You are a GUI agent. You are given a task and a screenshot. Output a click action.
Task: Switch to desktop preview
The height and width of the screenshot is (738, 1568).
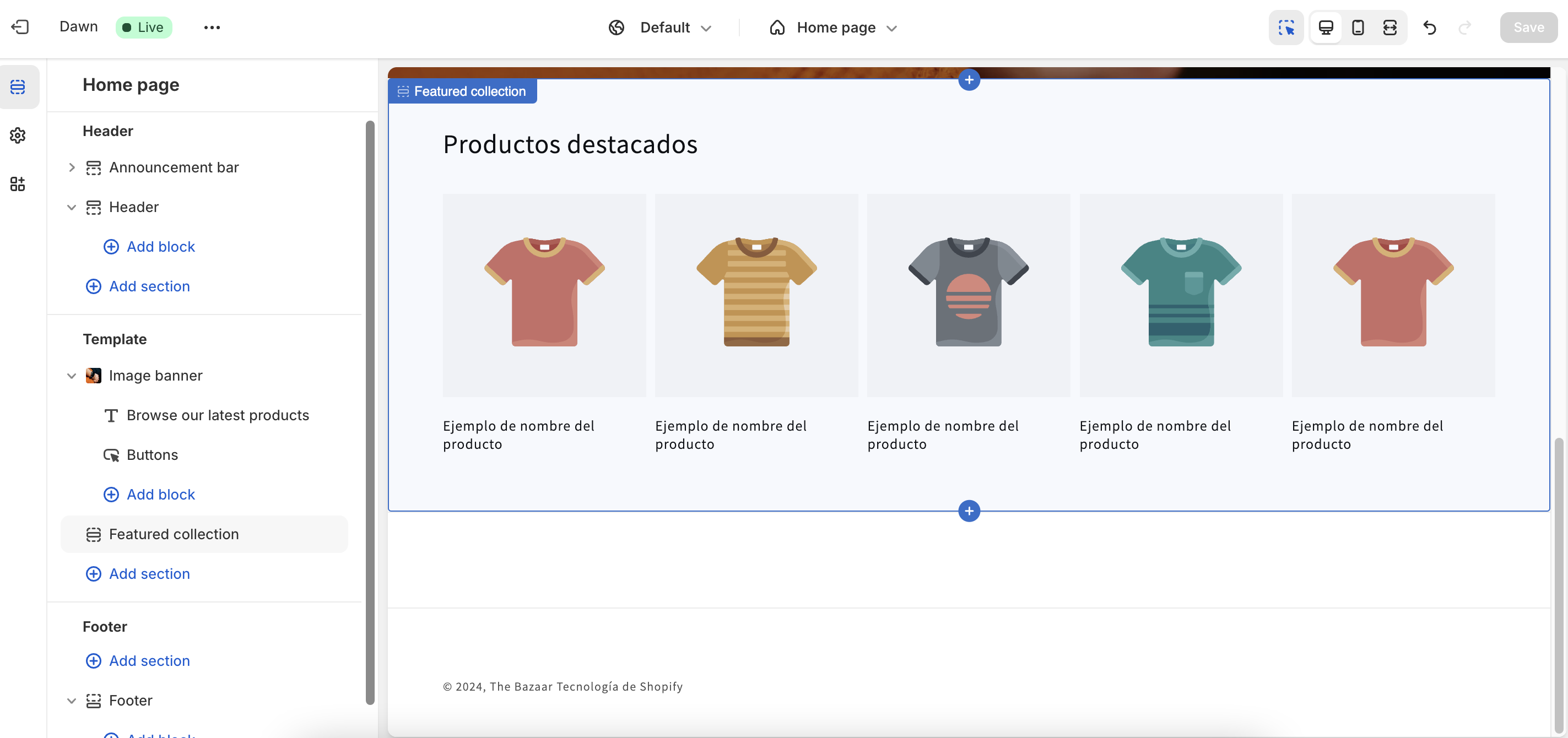[1326, 28]
